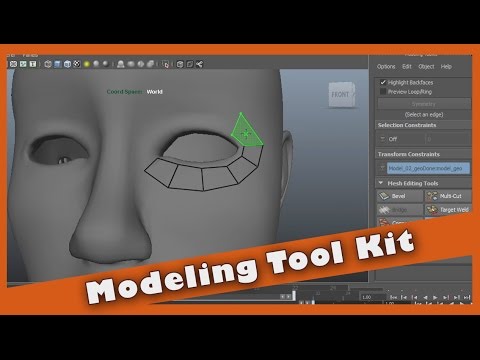The width and height of the screenshot is (480, 360).
Task: Click the yellow lighting sphere icon
Action: click(x=87, y=64)
